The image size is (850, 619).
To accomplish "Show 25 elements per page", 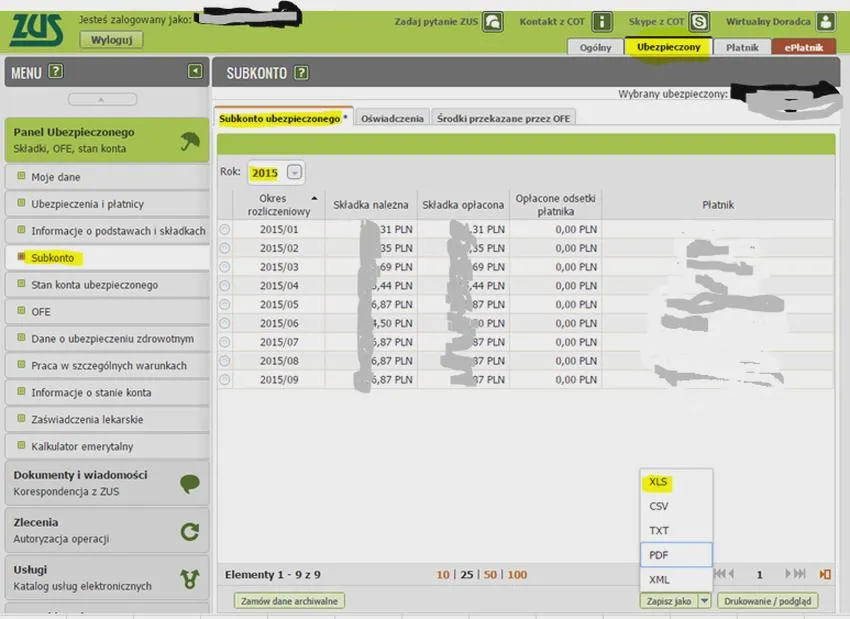I will pos(467,575).
